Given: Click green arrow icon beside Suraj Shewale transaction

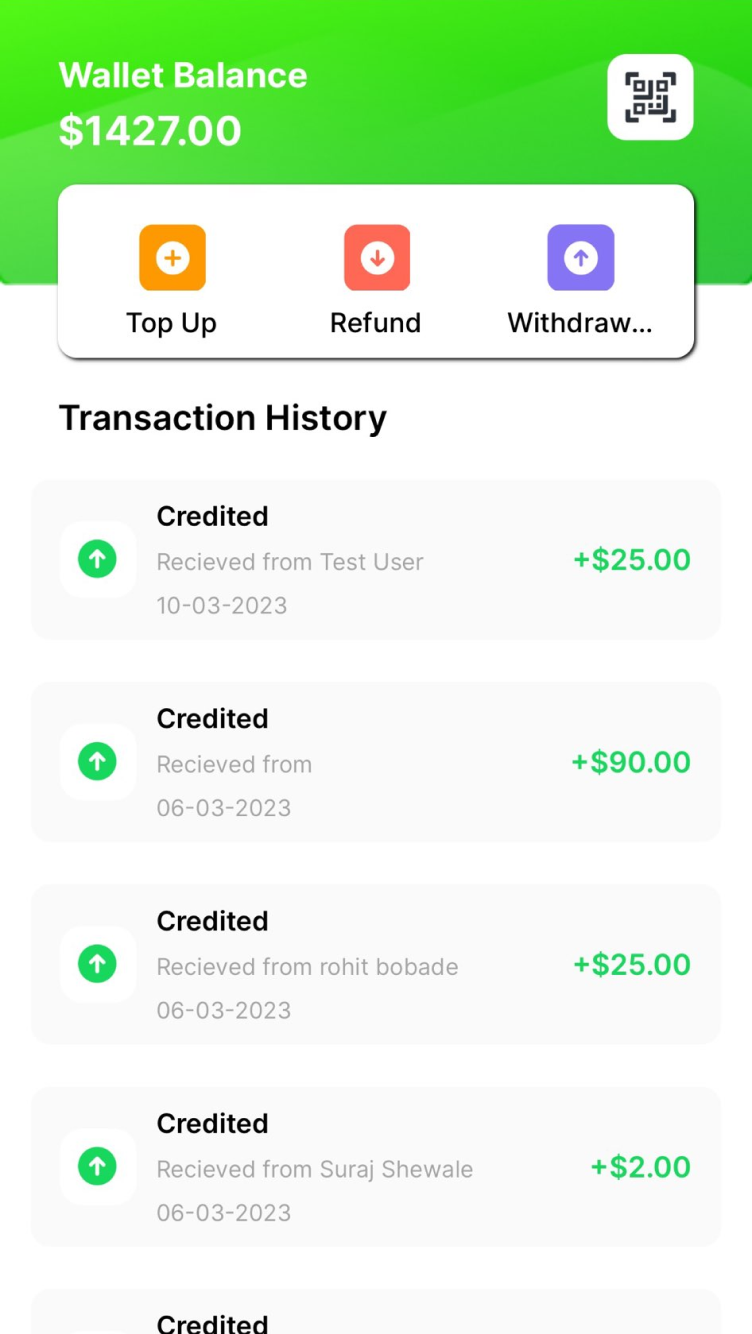Looking at the screenshot, I should 97,1166.
